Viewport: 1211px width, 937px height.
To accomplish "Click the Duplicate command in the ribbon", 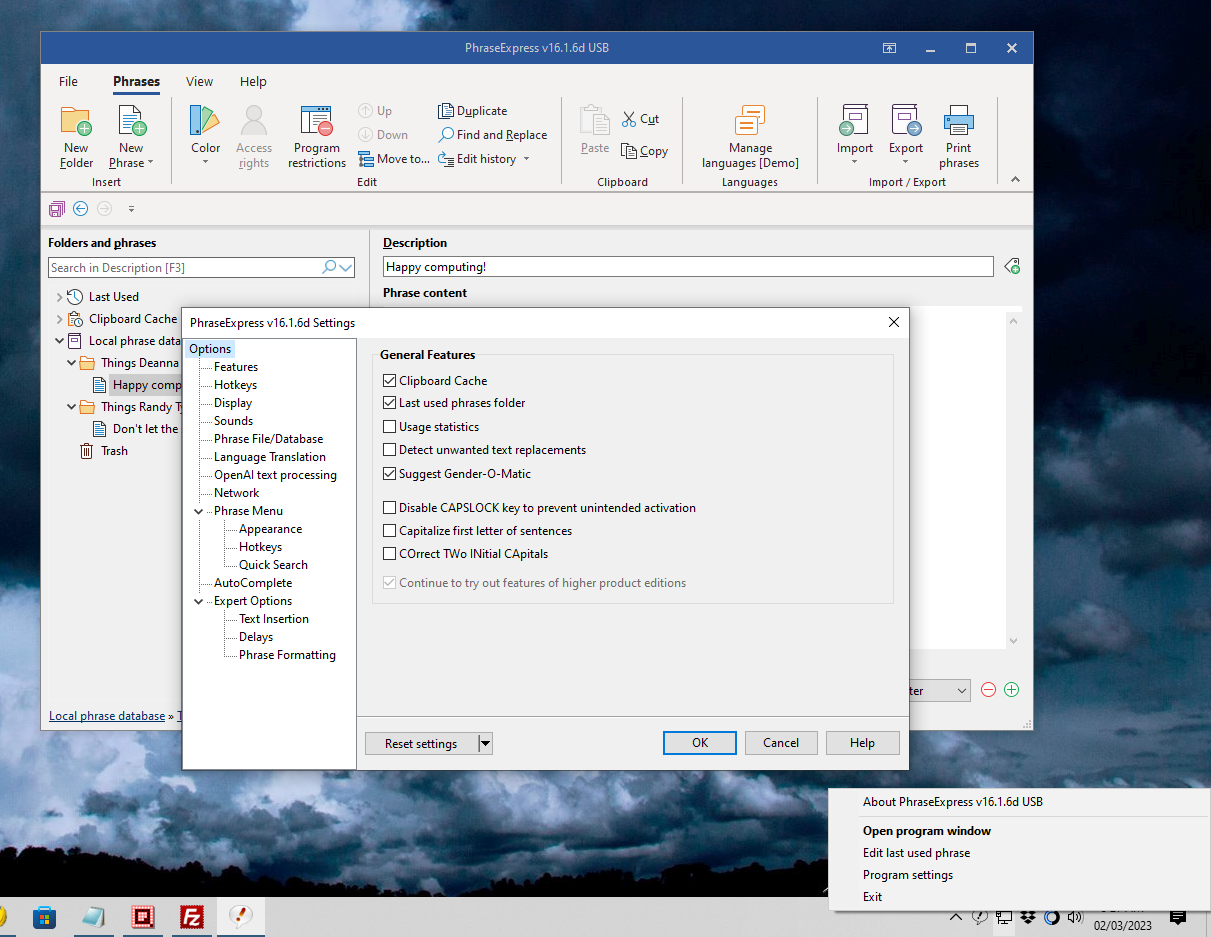I will (x=472, y=111).
